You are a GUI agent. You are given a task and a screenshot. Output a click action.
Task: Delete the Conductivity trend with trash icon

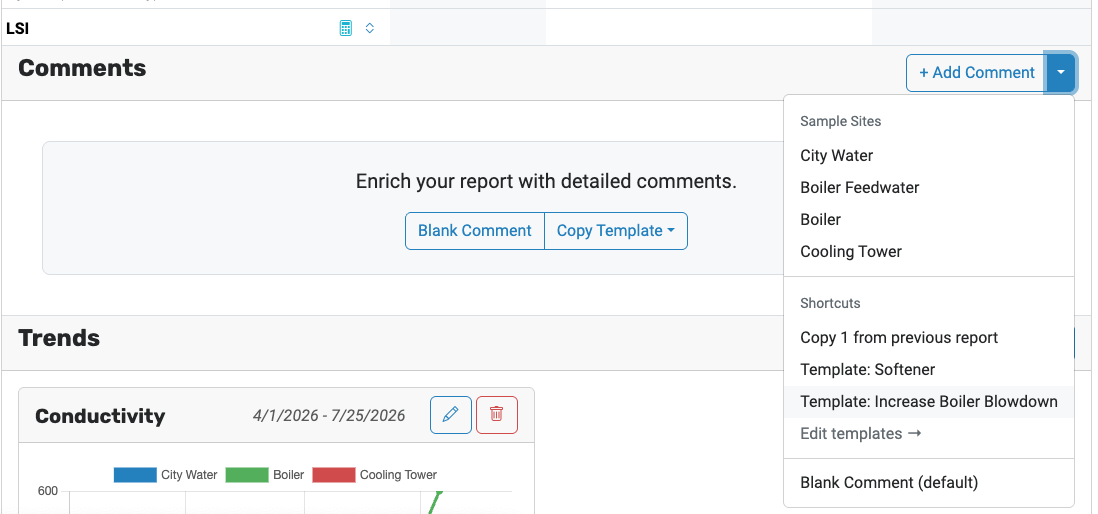[x=496, y=415]
